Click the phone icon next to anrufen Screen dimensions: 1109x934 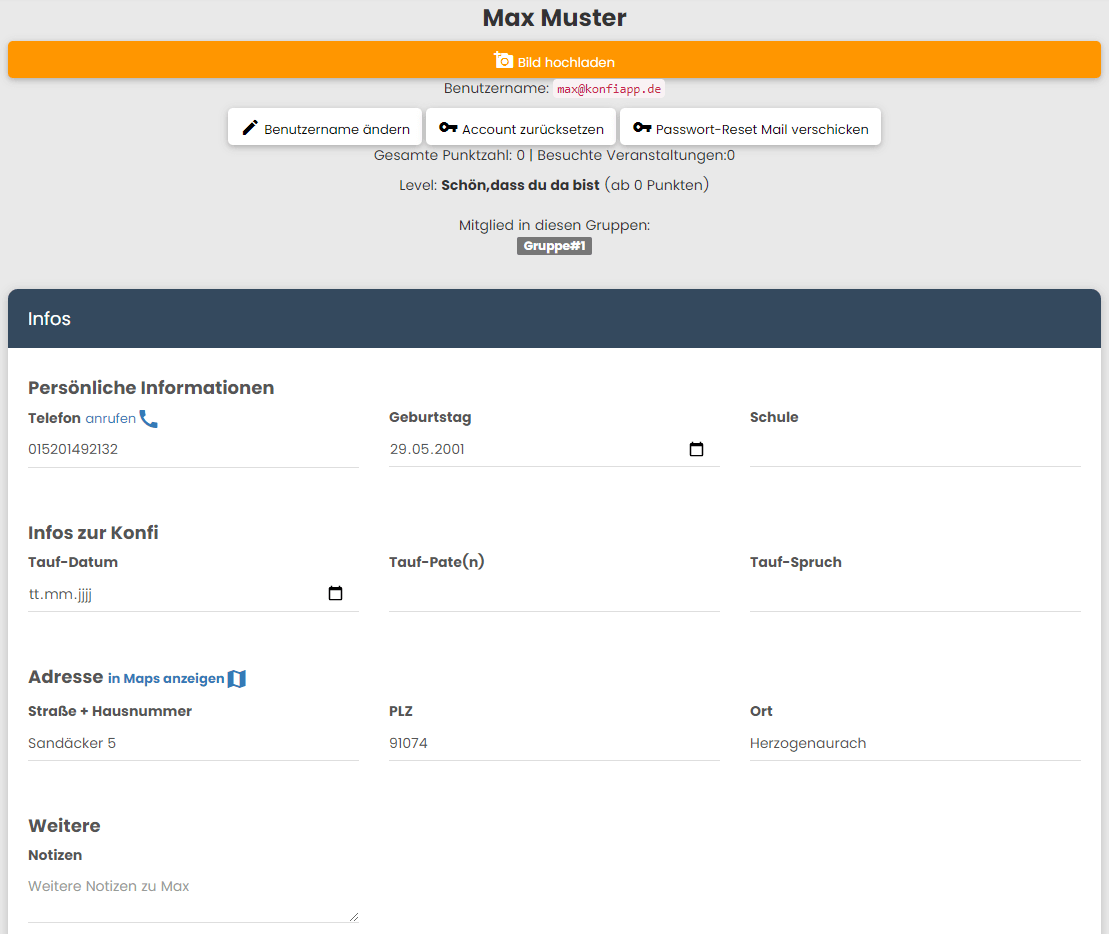(149, 419)
